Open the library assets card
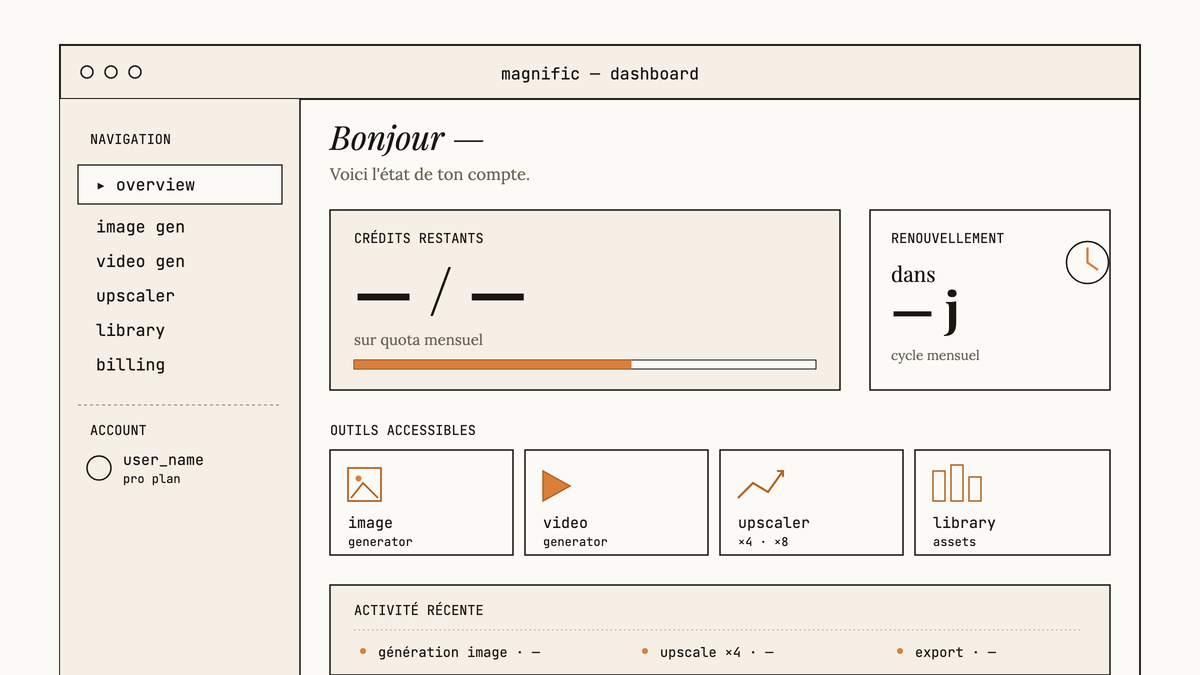Viewport: 1200px width, 675px height. click(x=1012, y=502)
